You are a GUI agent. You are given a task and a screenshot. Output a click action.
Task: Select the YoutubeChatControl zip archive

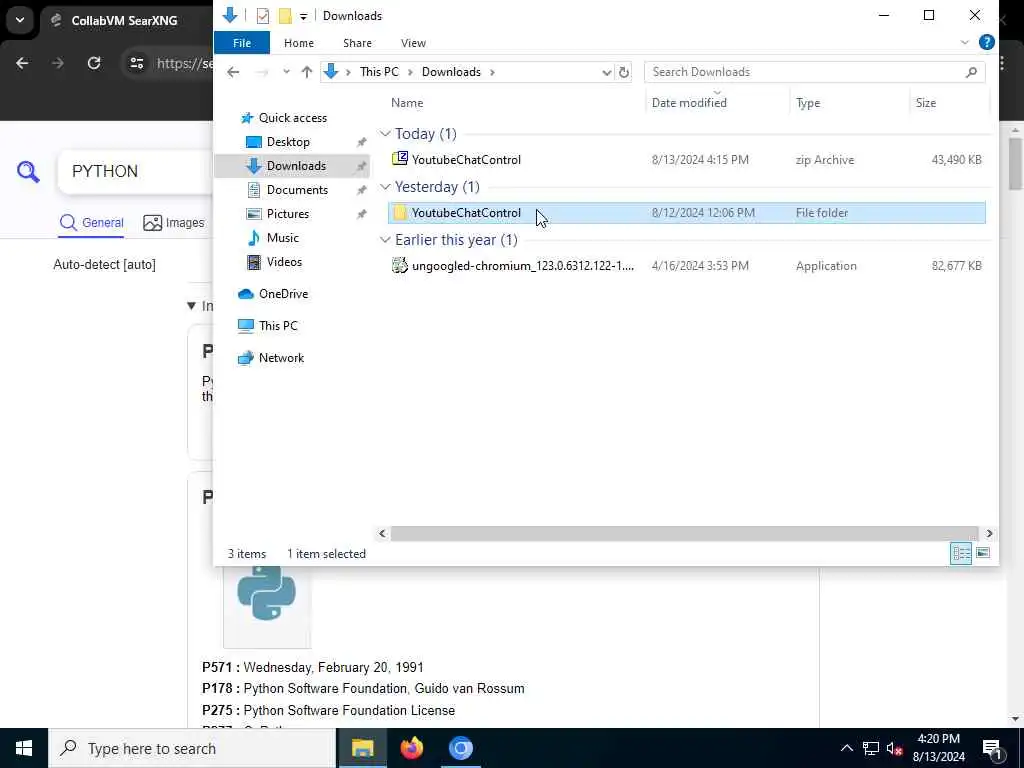[686, 159]
